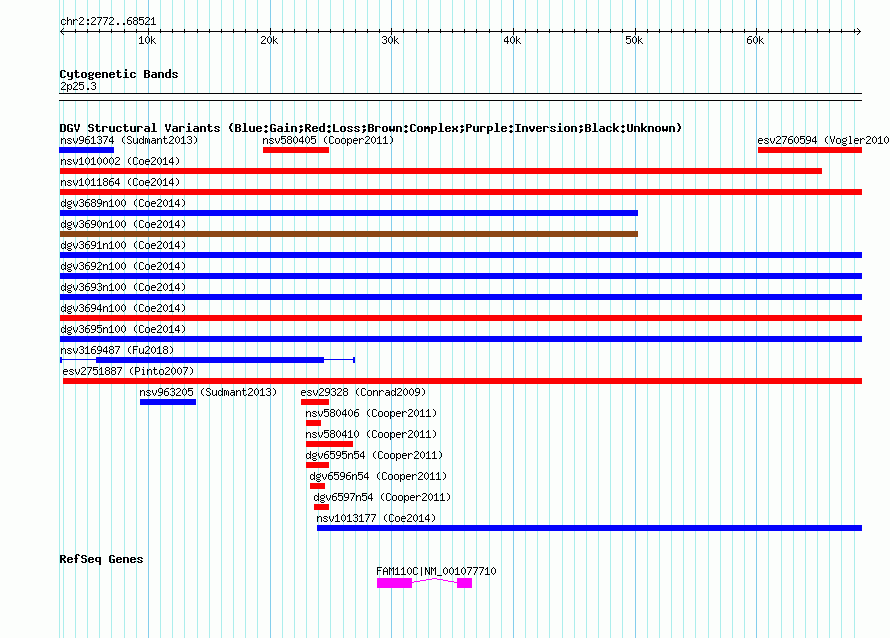Select nsv1013177 (Coe2014) label
This screenshot has width=890, height=638.
(x=376, y=518)
